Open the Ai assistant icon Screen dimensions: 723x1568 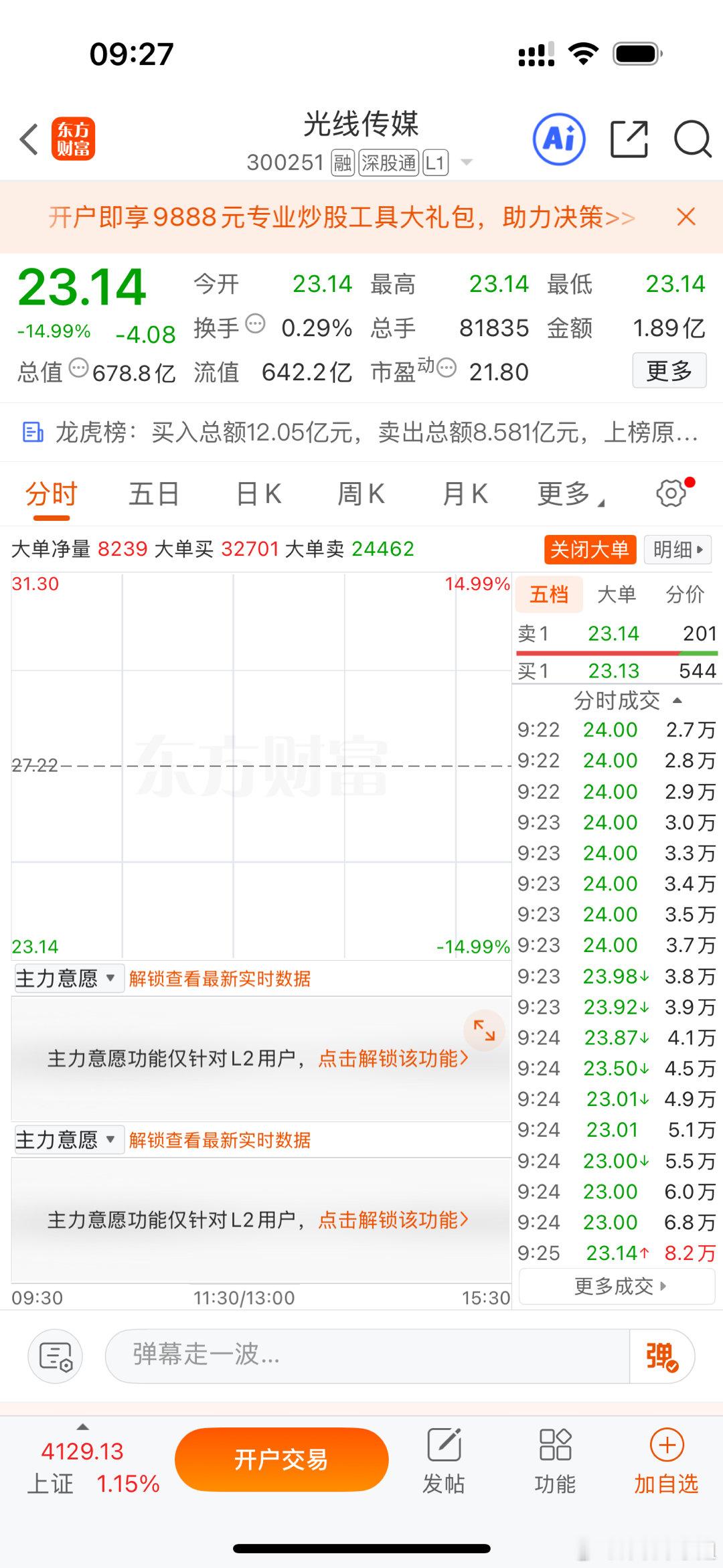click(559, 139)
